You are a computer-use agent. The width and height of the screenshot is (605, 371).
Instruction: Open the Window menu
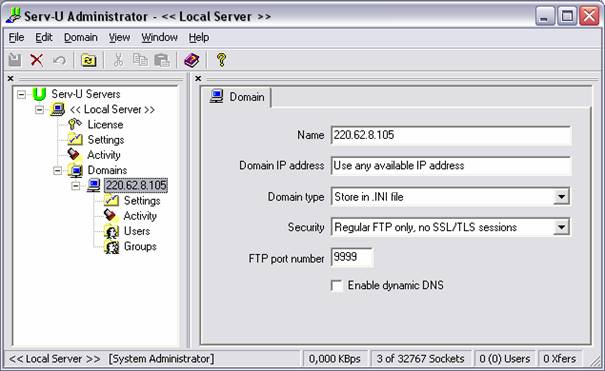tap(159, 37)
